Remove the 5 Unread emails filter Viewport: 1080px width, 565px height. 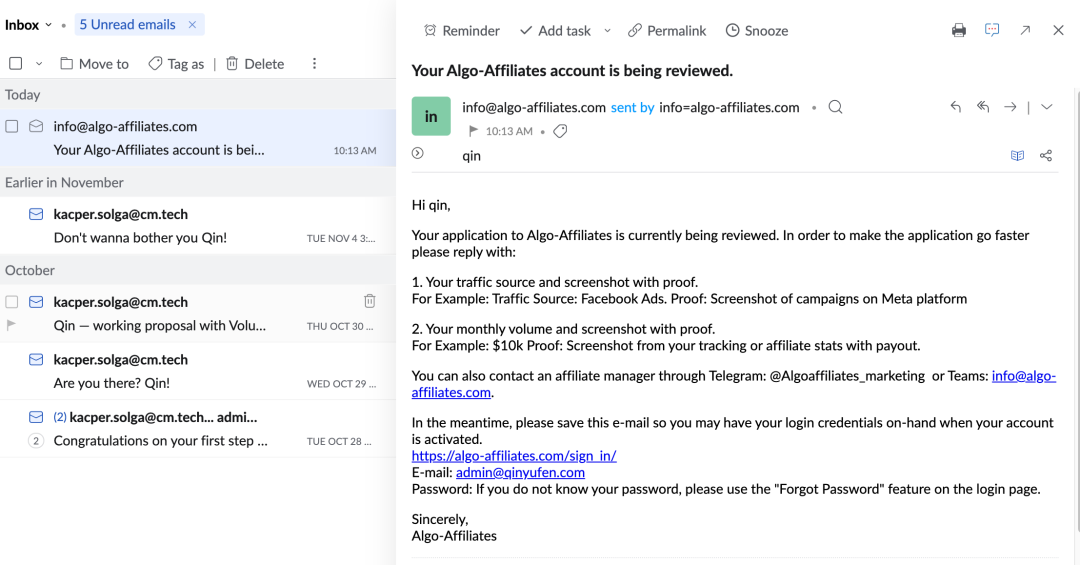point(192,25)
